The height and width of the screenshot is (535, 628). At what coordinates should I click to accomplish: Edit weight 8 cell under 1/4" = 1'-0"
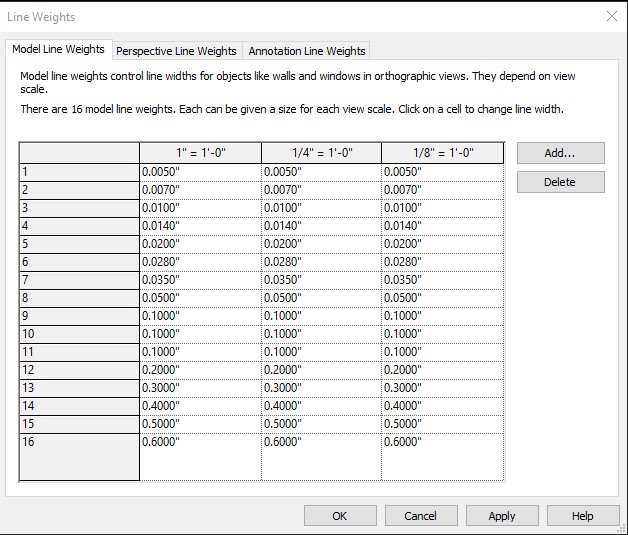click(x=322, y=298)
